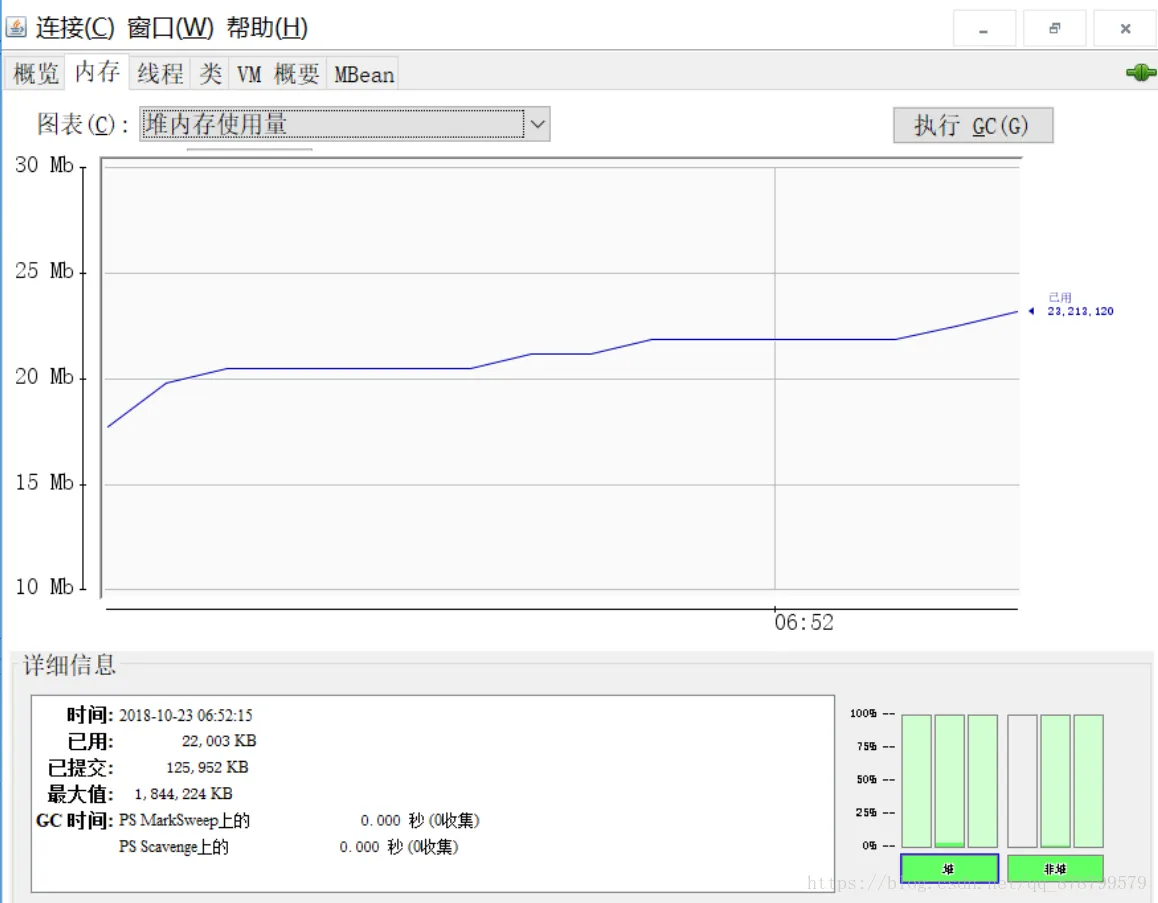This screenshot has width=1158, height=903.
Task: Toggle the 堆 heap button
Action: click(949, 868)
